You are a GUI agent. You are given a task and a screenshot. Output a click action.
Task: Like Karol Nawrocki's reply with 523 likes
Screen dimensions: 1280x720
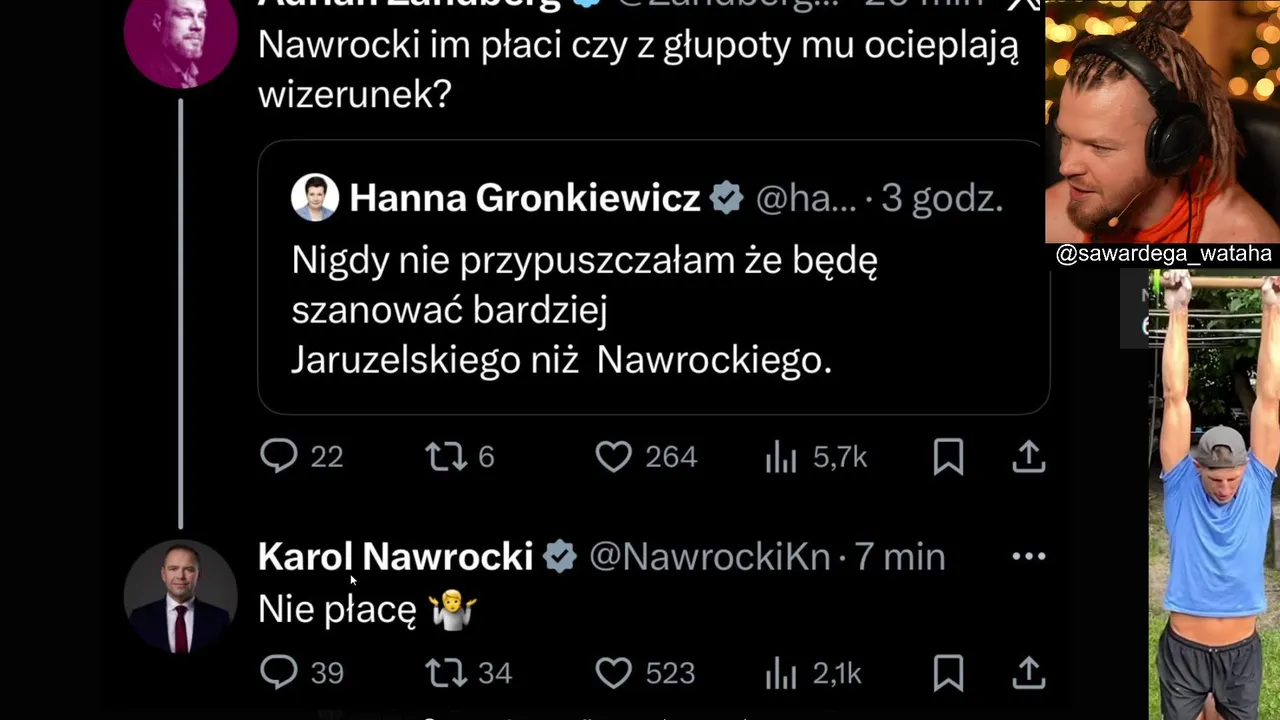613,672
